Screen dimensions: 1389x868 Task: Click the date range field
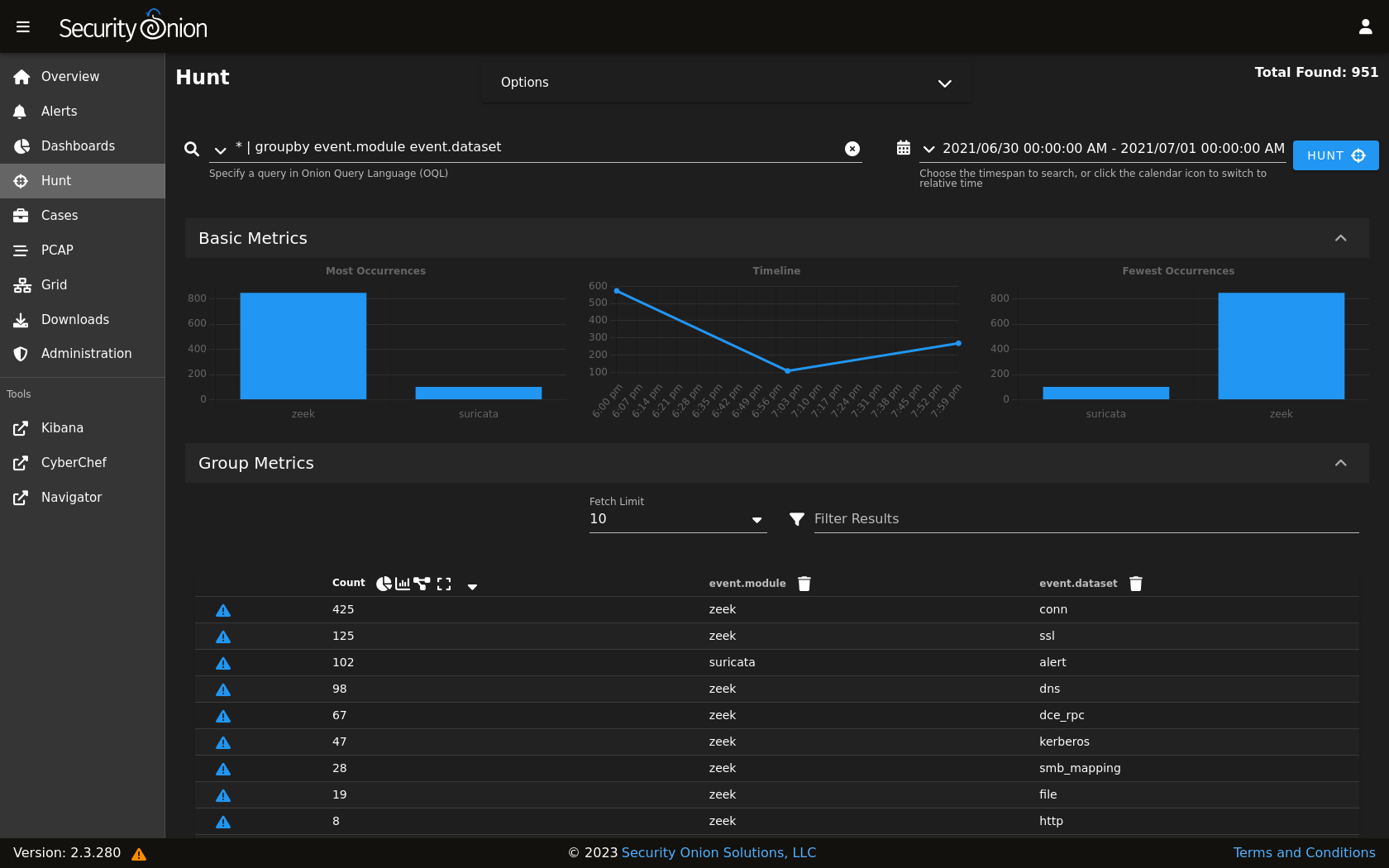click(x=1114, y=149)
